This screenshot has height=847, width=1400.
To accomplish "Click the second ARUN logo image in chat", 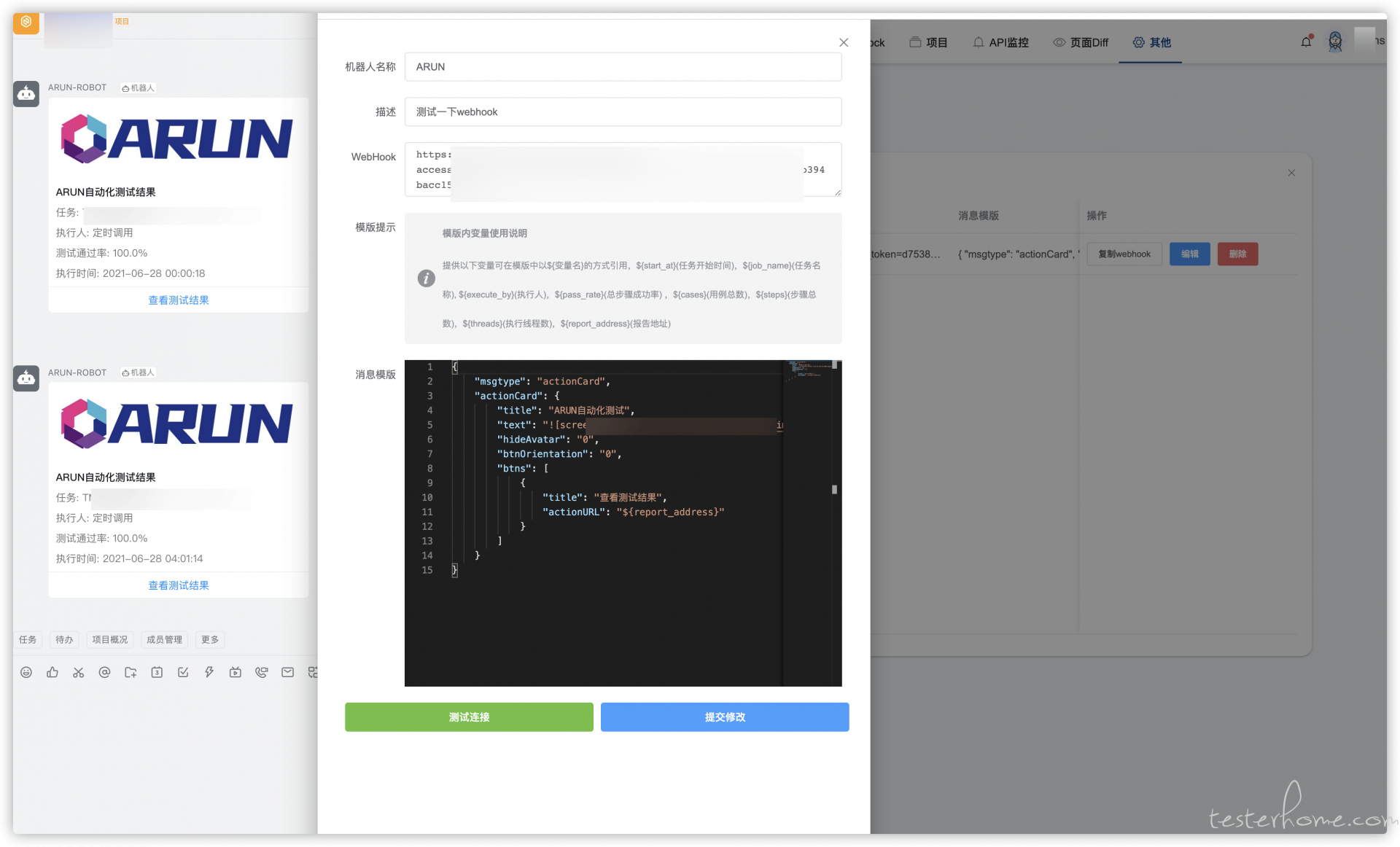I will pos(177,423).
